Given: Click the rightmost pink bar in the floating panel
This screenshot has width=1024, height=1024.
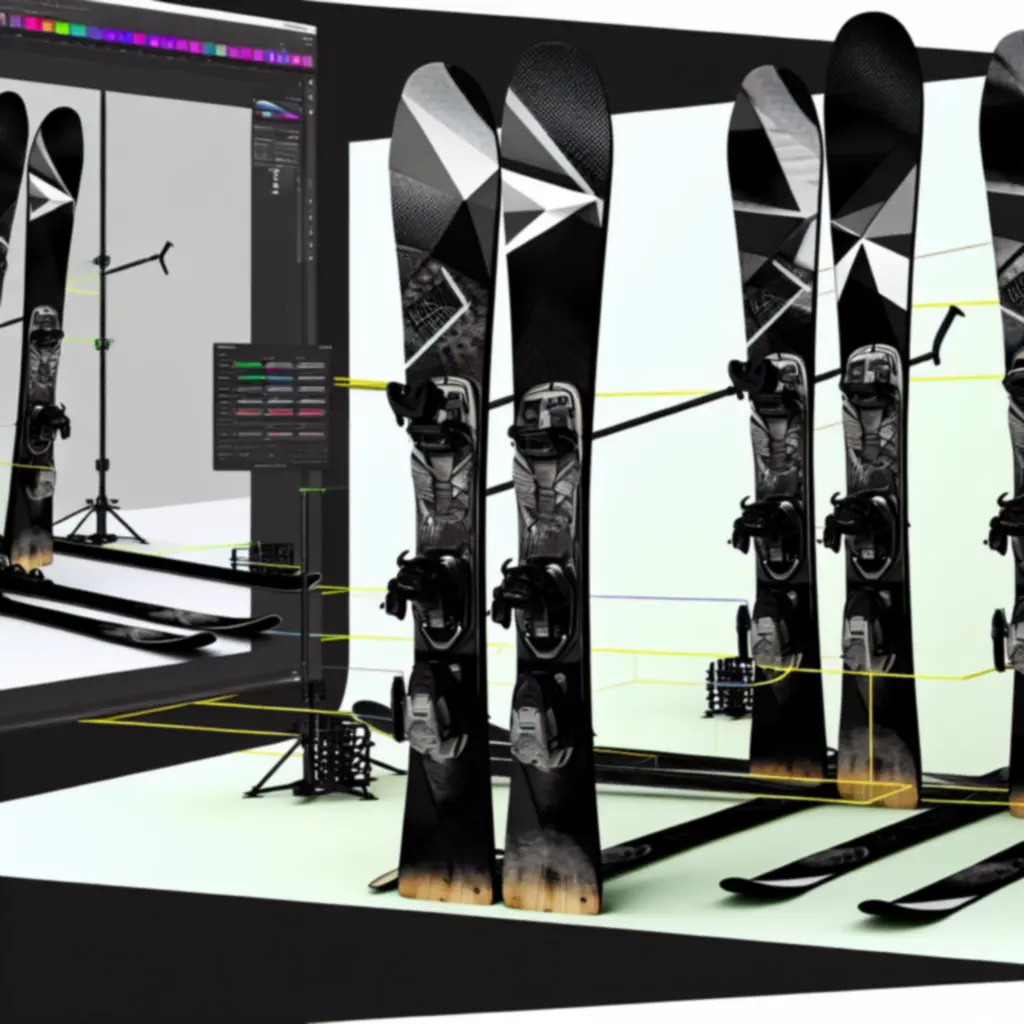Looking at the screenshot, I should (x=312, y=413).
